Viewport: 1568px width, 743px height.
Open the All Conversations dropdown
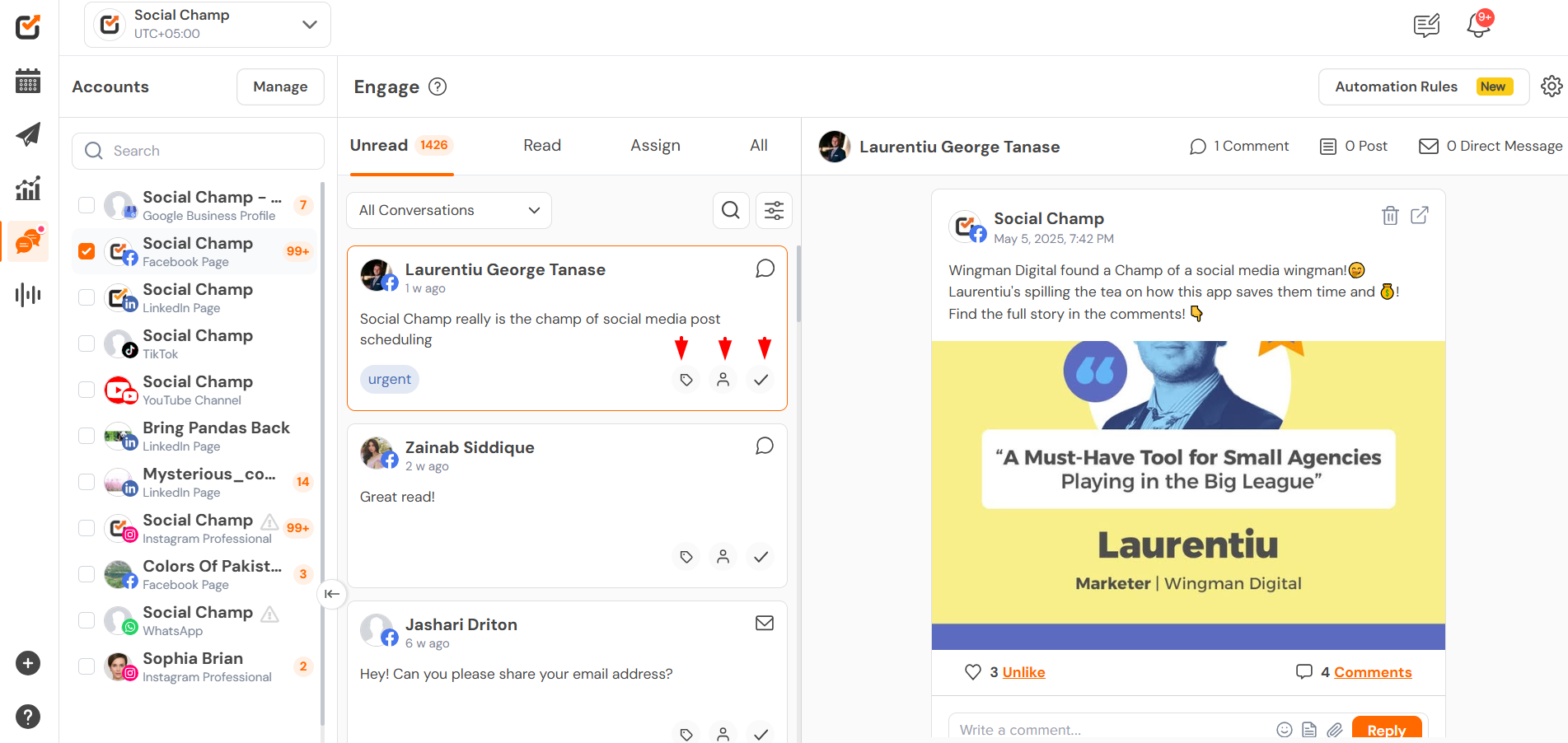449,210
